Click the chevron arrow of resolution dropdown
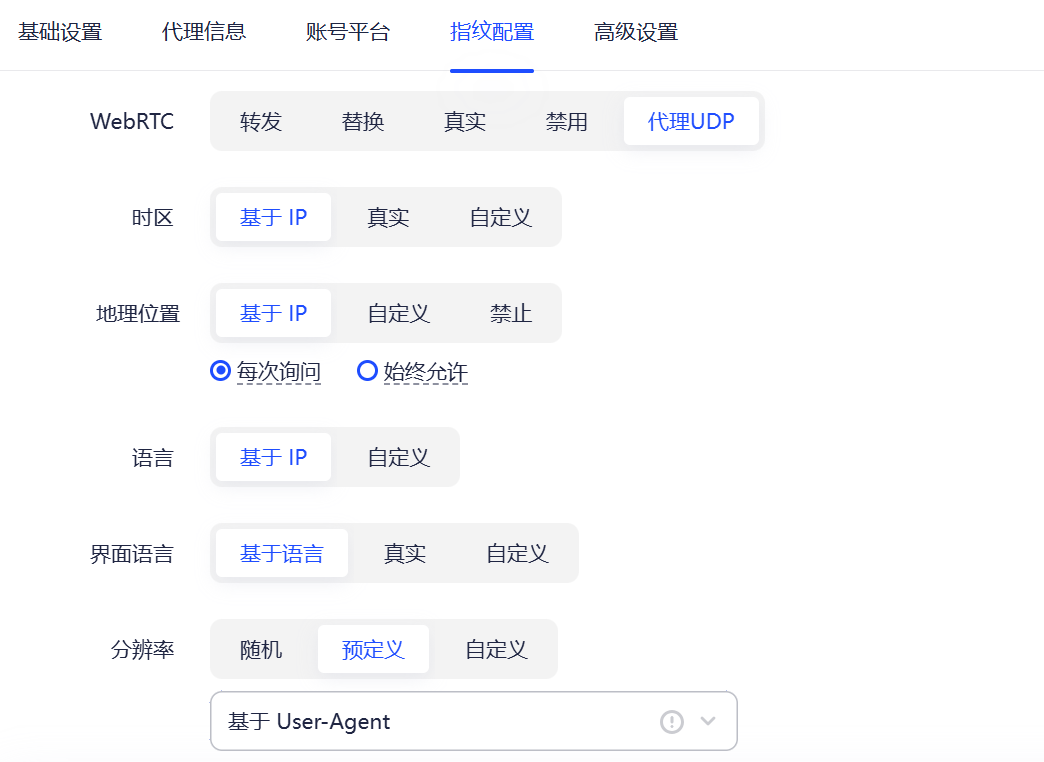Screen dimensions: 1044x762 pyautogui.click(x=708, y=721)
